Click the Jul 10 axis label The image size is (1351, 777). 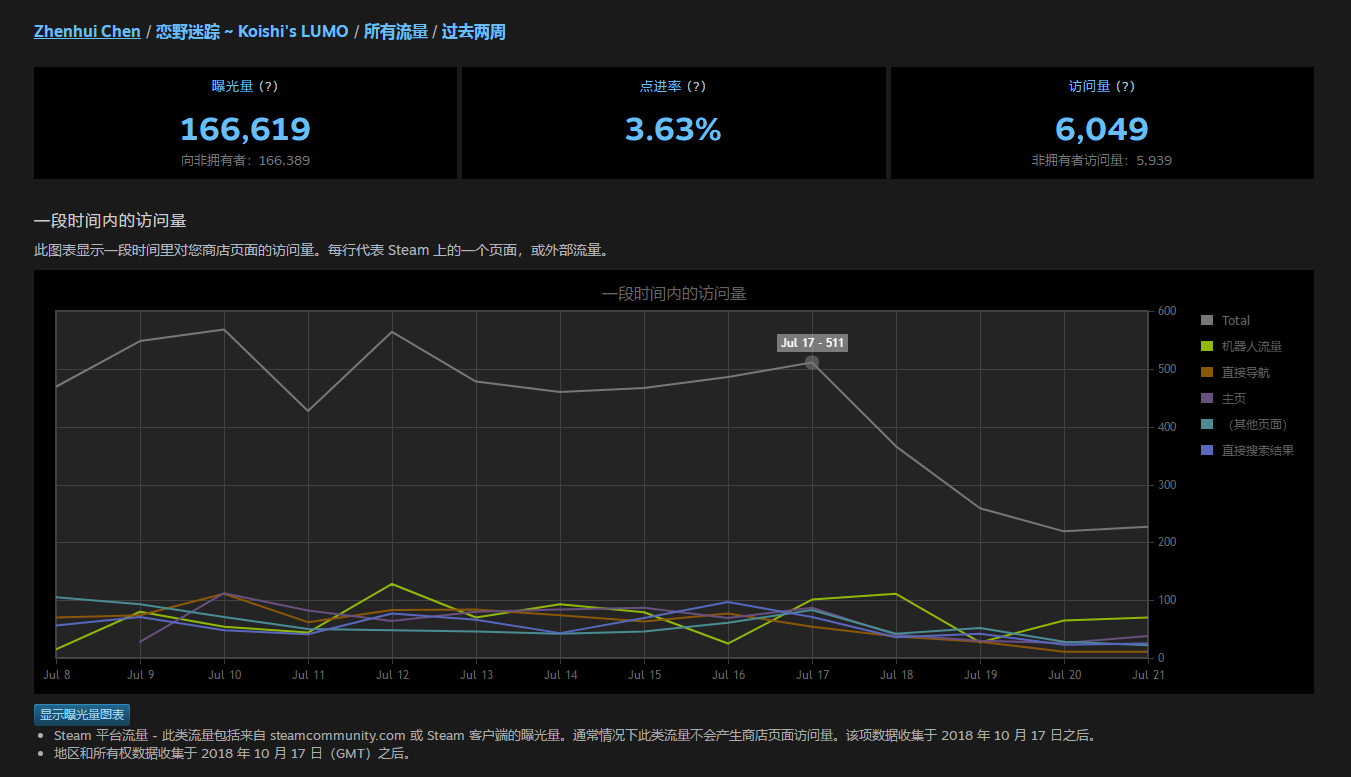(224, 676)
